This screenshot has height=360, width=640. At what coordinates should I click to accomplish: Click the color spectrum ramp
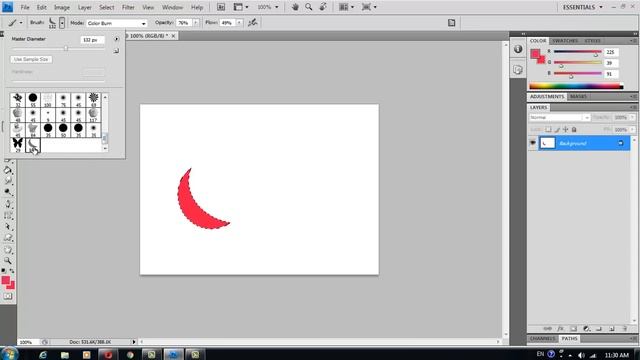(x=576, y=86)
